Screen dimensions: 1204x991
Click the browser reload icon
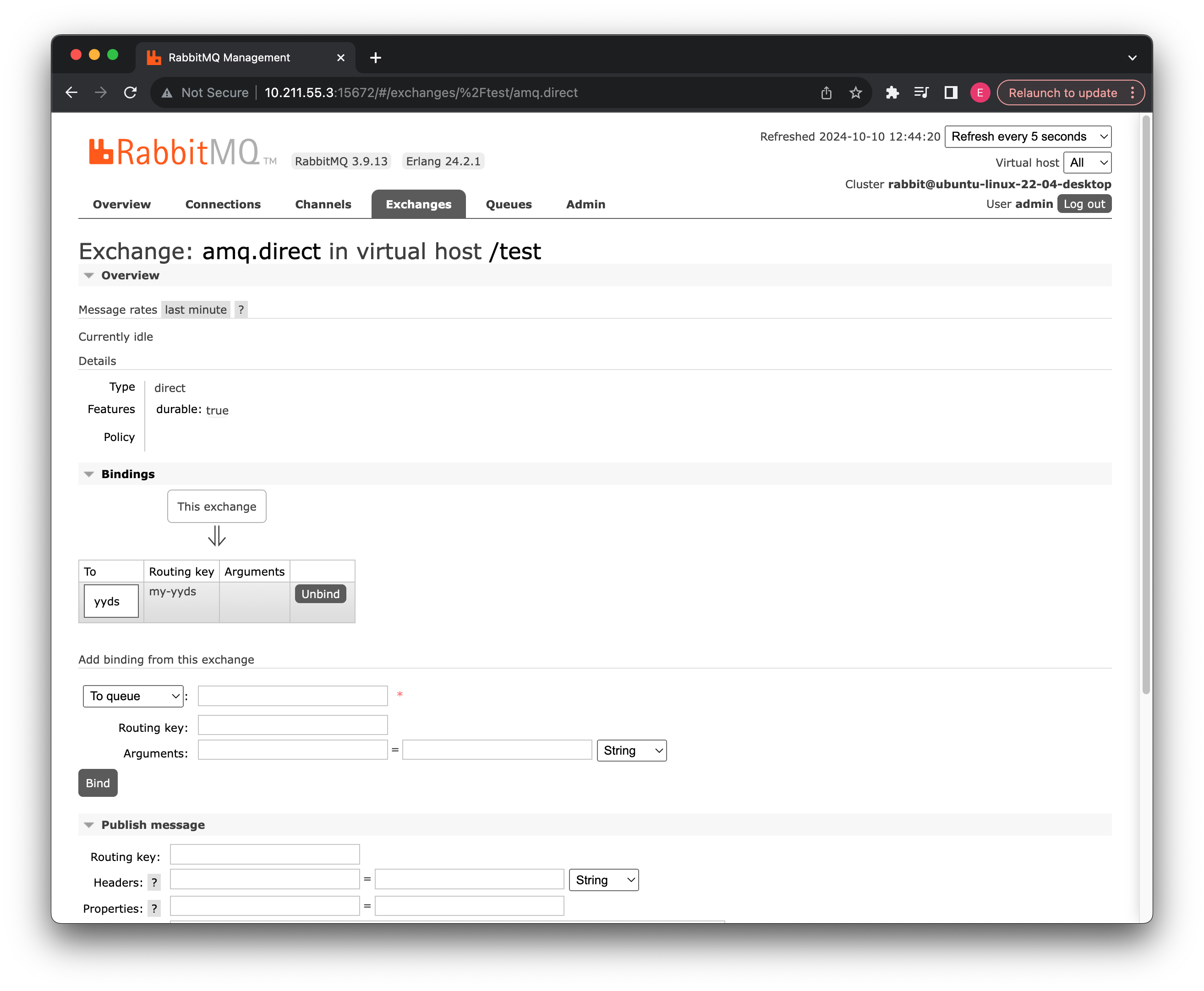click(x=130, y=93)
